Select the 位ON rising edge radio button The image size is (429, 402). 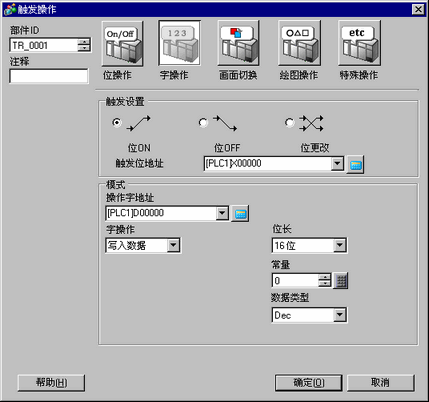117,123
